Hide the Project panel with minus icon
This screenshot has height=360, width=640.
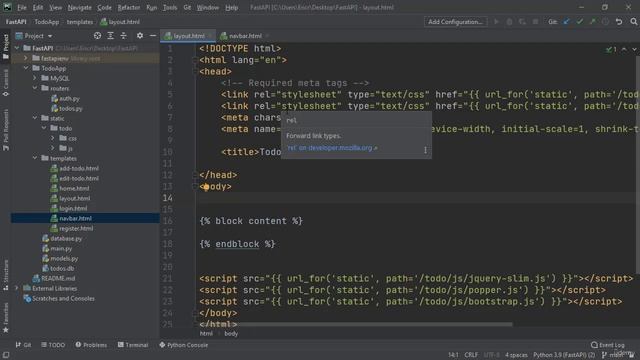(153, 36)
